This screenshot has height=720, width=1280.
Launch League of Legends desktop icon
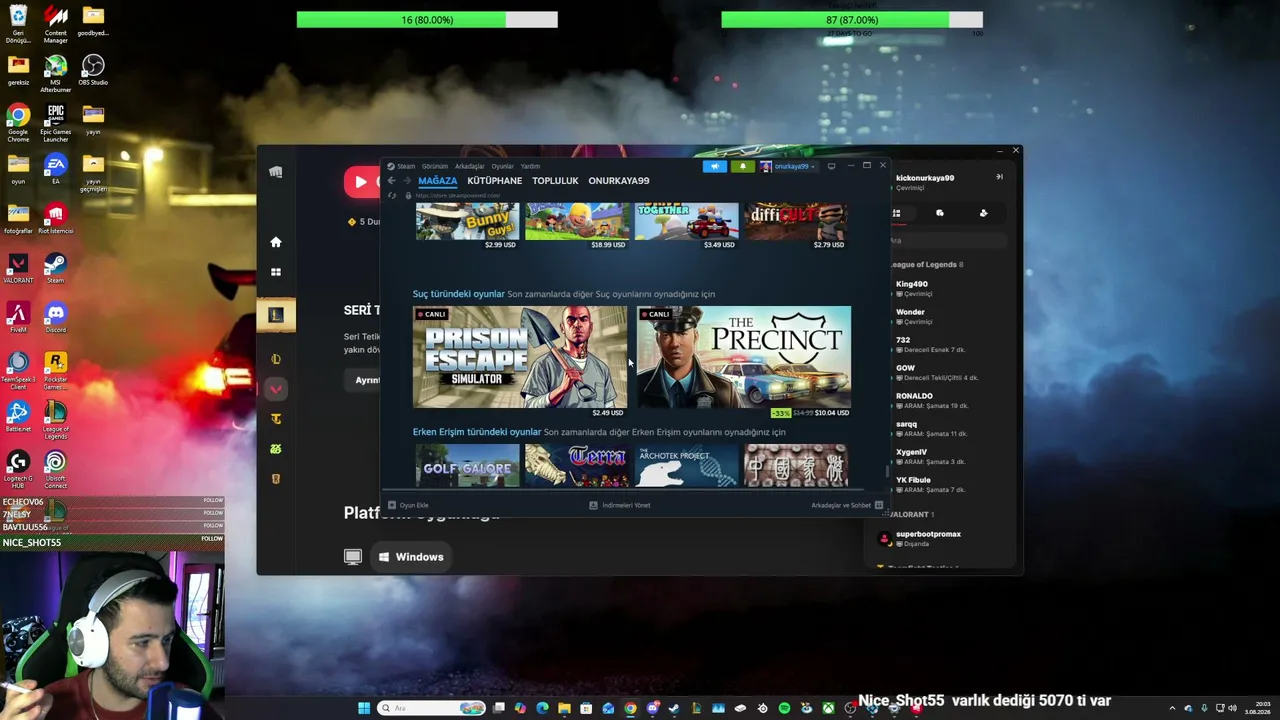pyautogui.click(x=56, y=420)
